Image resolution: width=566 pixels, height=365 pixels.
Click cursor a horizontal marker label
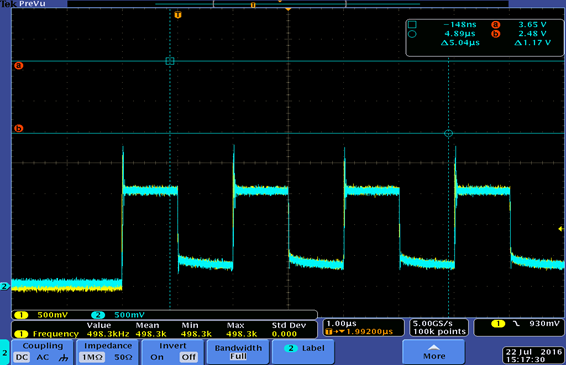click(x=18, y=65)
